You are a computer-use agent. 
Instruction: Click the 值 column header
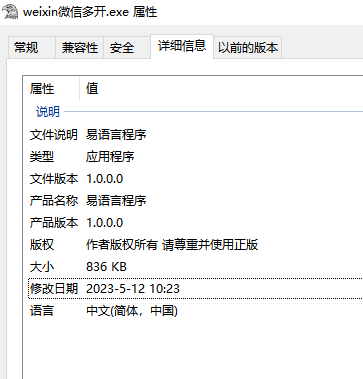click(x=92, y=89)
